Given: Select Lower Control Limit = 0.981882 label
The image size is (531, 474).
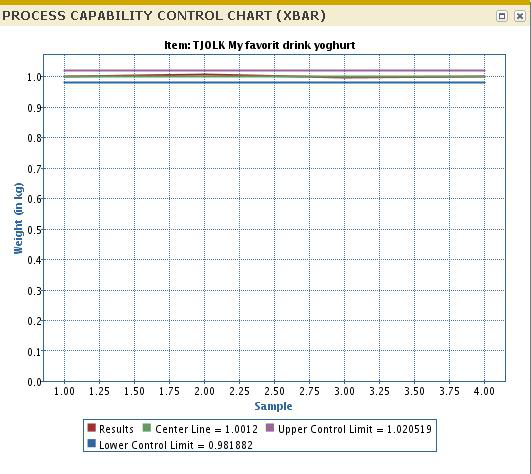Looking at the screenshot, I should (x=176, y=445).
